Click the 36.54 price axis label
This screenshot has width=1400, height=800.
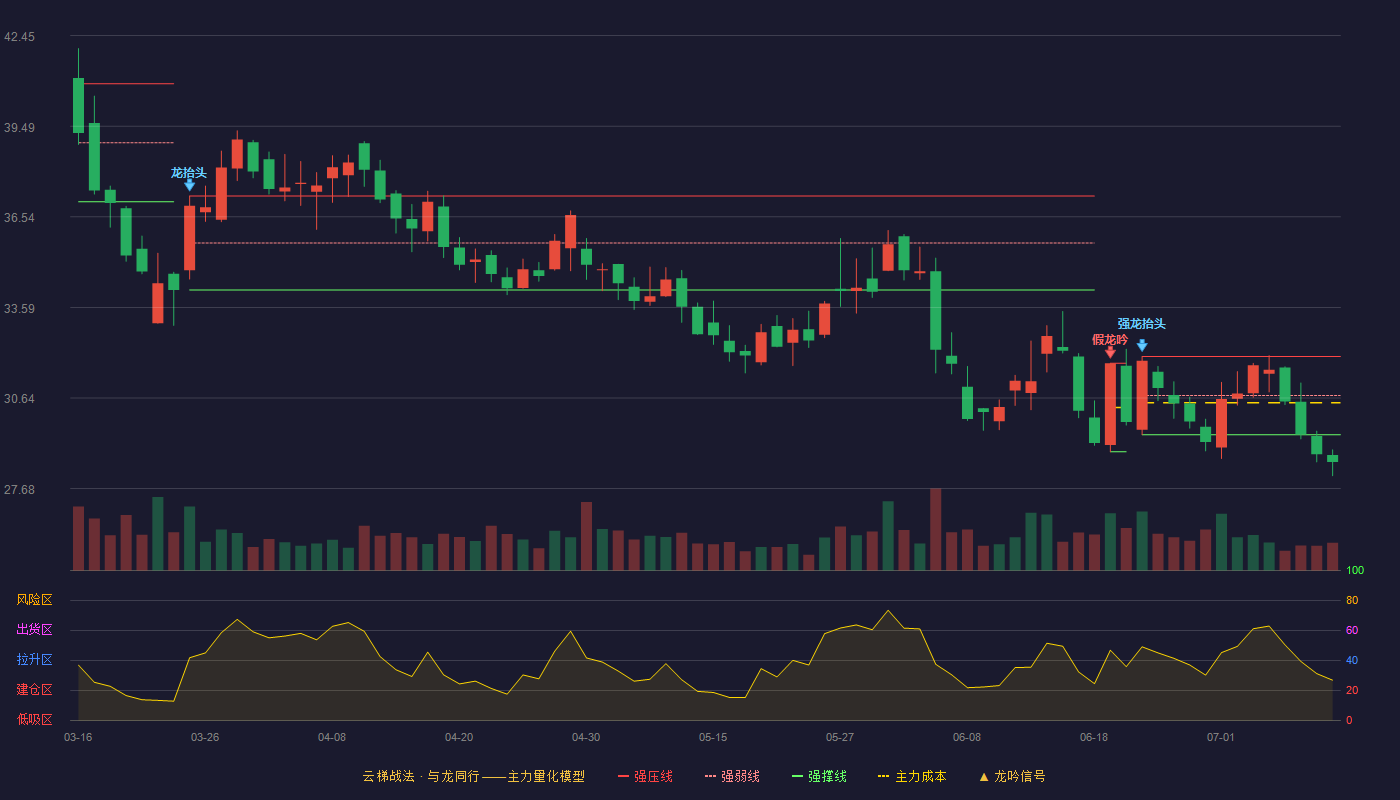point(19,218)
